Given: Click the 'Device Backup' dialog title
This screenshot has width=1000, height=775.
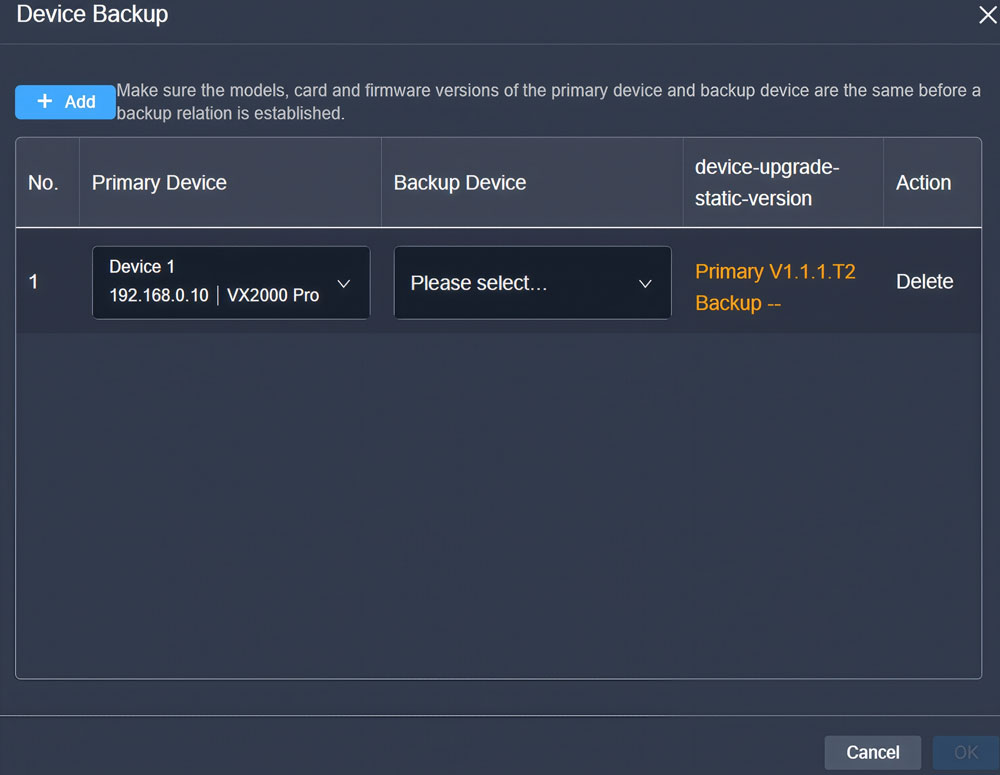Looking at the screenshot, I should (x=92, y=15).
